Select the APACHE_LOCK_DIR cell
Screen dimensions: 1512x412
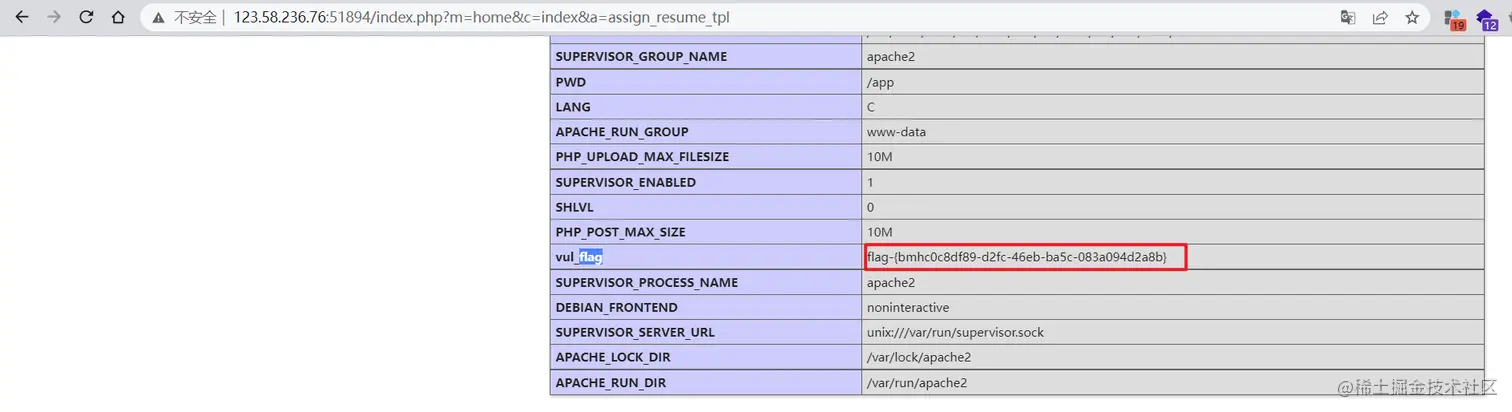tap(706, 357)
